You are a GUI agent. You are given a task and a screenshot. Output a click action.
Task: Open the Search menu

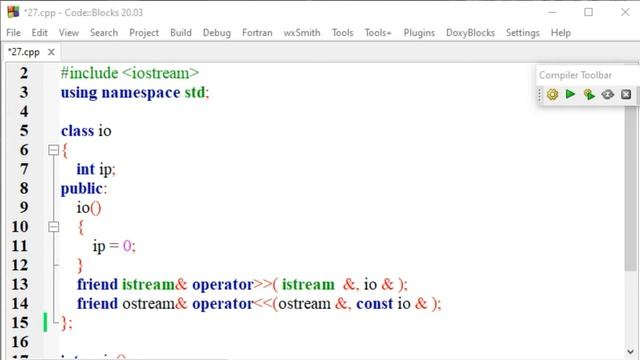[104, 33]
